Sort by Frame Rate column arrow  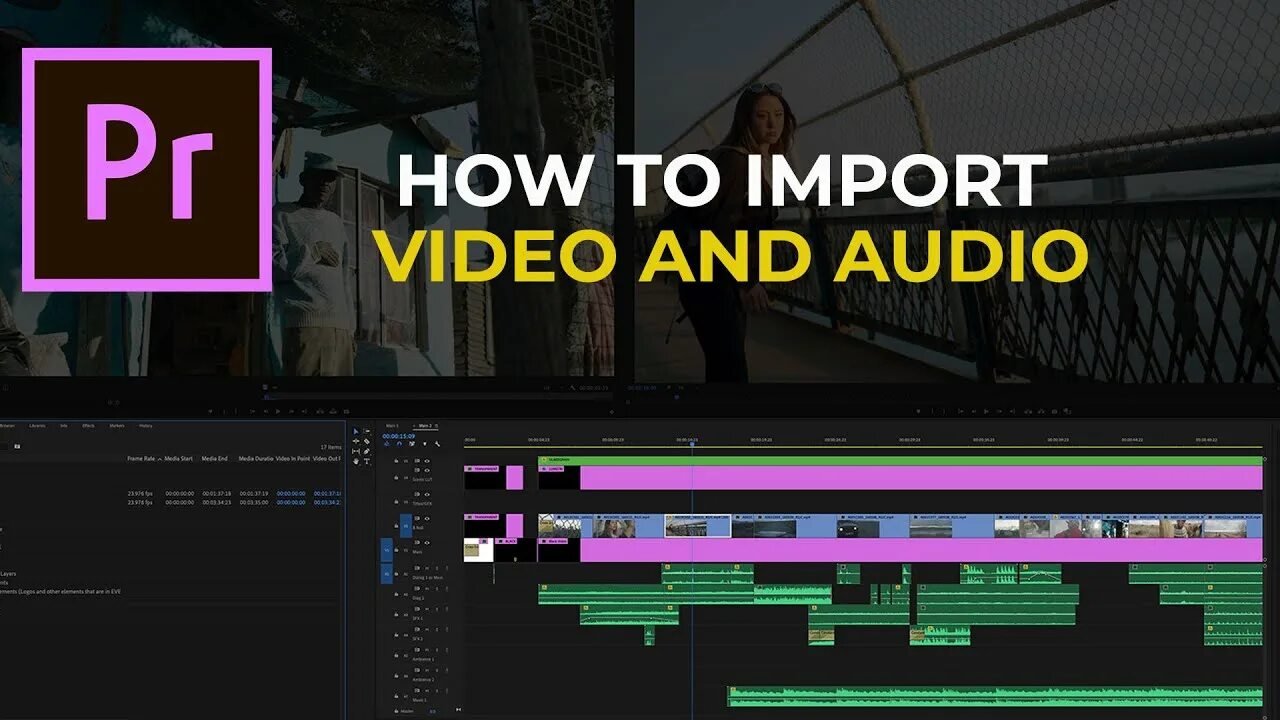pos(159,458)
